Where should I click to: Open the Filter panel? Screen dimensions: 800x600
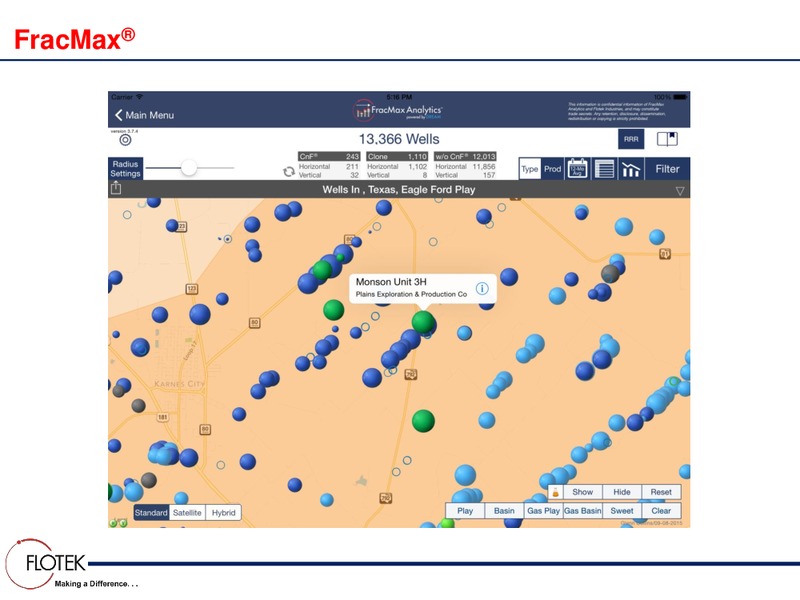[x=667, y=169]
